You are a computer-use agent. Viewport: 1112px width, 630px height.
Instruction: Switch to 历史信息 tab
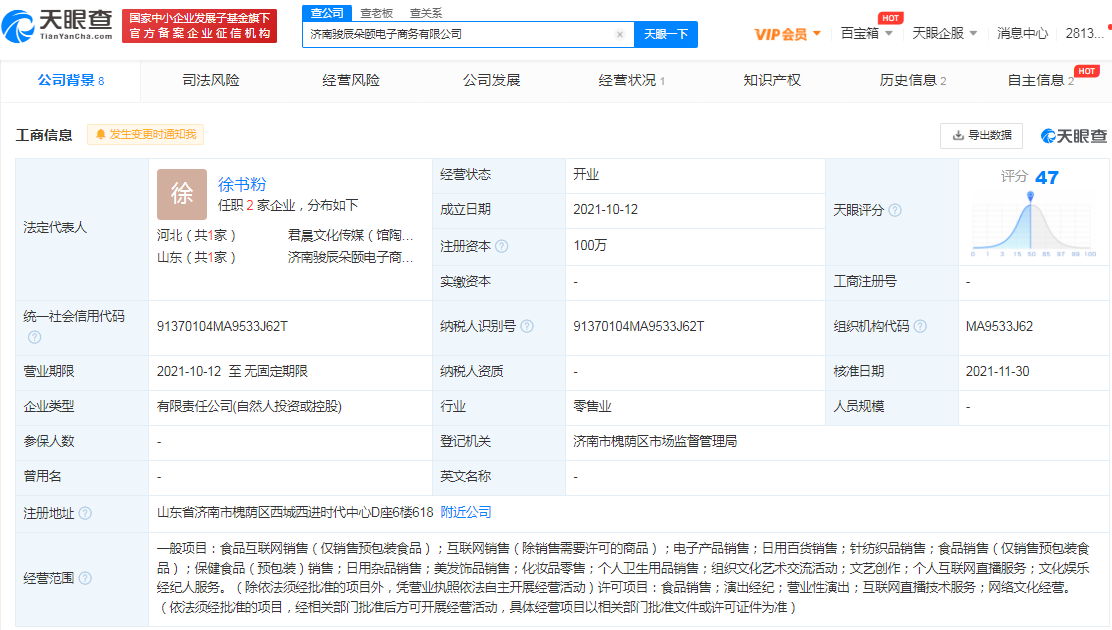[913, 80]
